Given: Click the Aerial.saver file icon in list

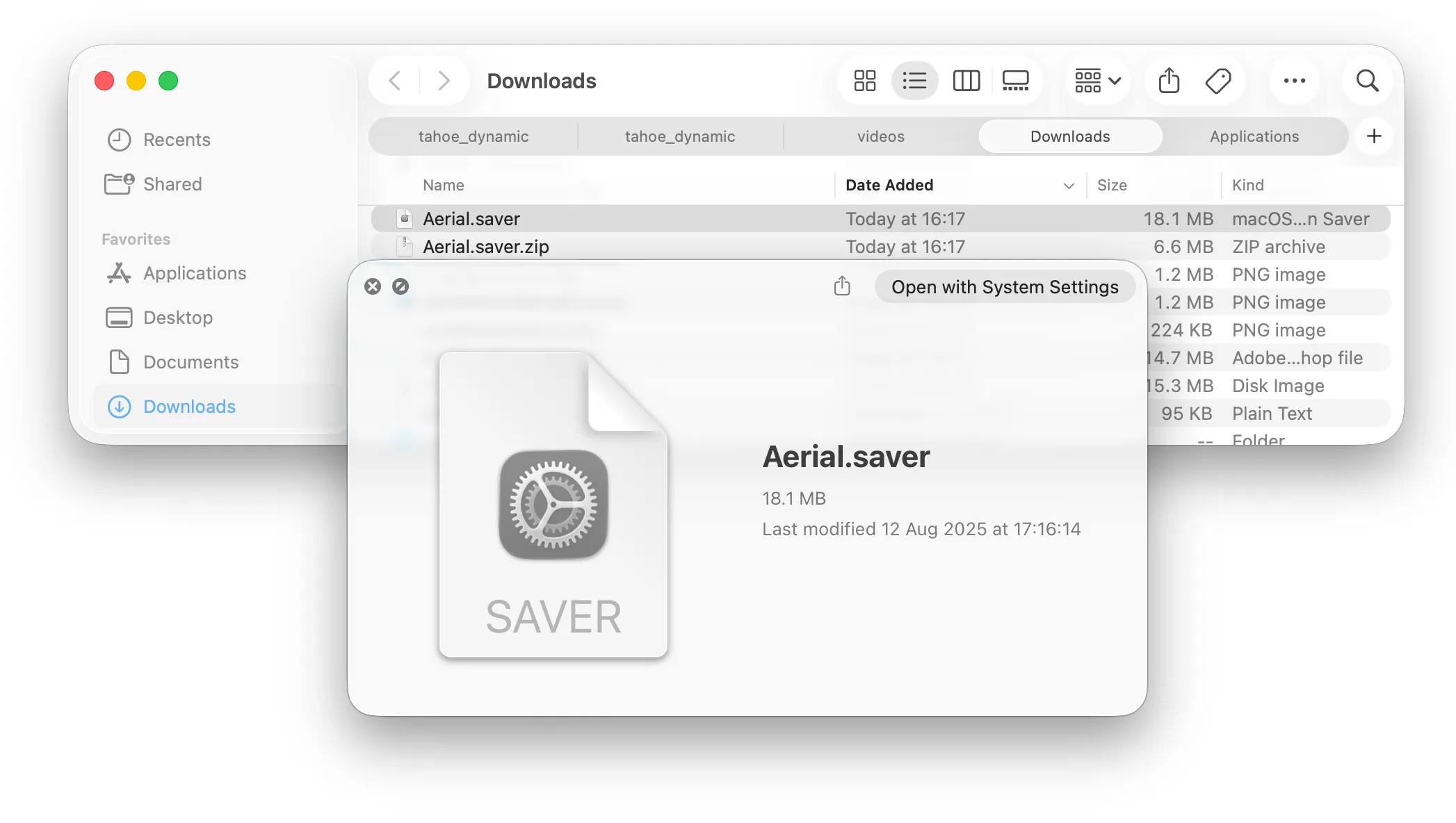Looking at the screenshot, I should pyautogui.click(x=405, y=219).
